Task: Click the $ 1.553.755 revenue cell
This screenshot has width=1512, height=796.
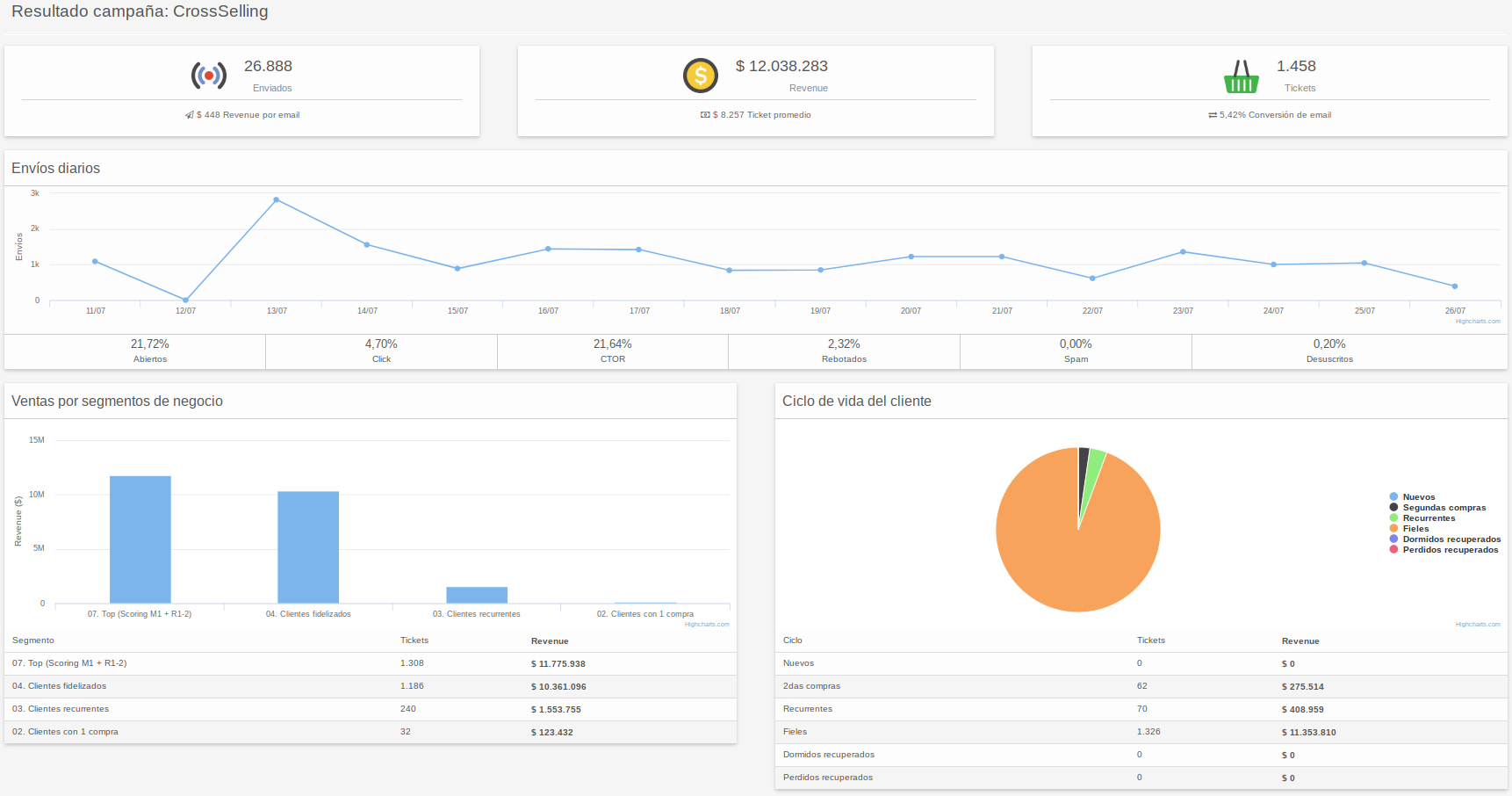Action: pyautogui.click(x=556, y=710)
